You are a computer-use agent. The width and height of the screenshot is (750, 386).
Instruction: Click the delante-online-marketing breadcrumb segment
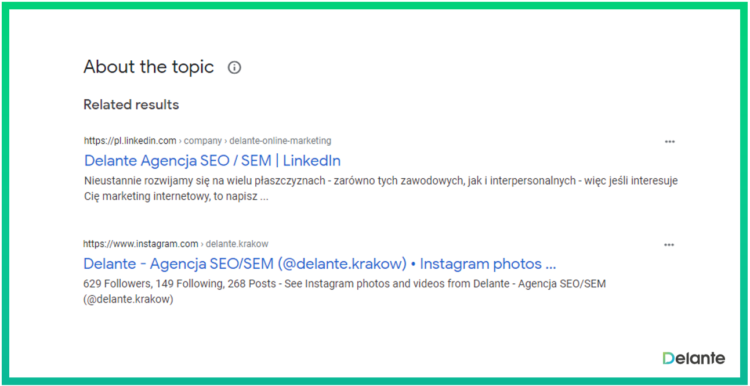[x=280, y=141]
